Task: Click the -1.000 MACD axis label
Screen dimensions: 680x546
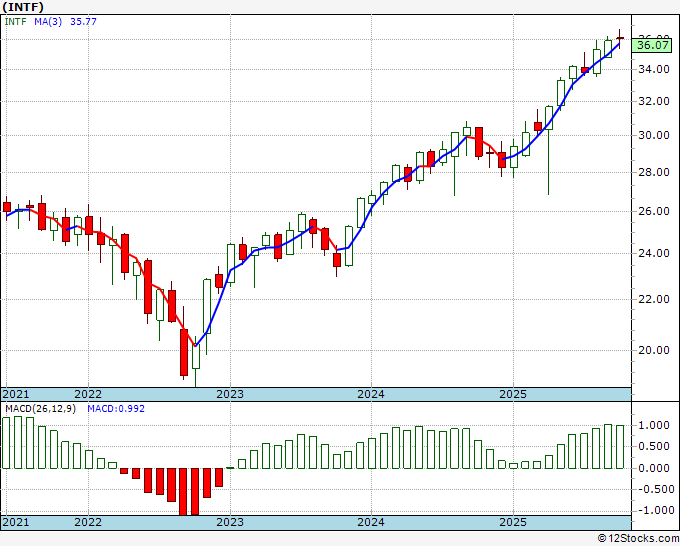Action: click(x=654, y=510)
